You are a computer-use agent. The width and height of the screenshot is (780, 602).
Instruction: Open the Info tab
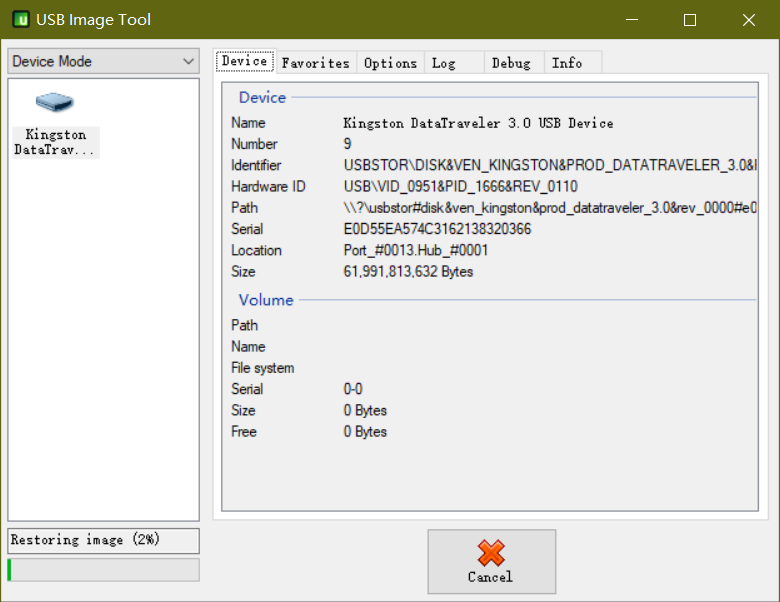(567, 63)
